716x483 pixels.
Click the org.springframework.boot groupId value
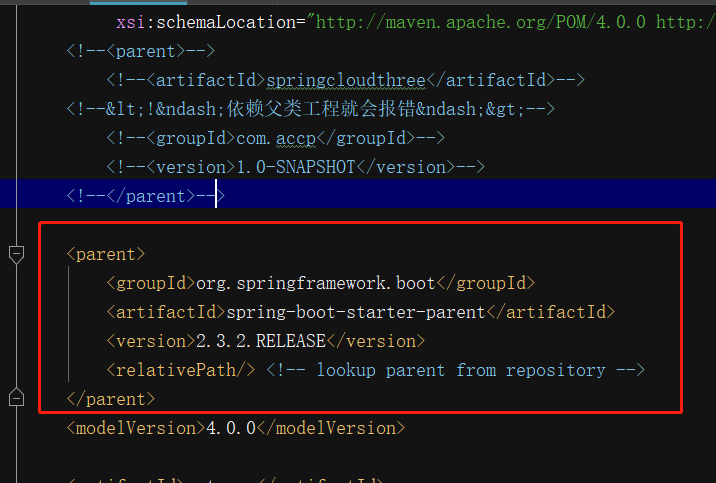(x=316, y=283)
